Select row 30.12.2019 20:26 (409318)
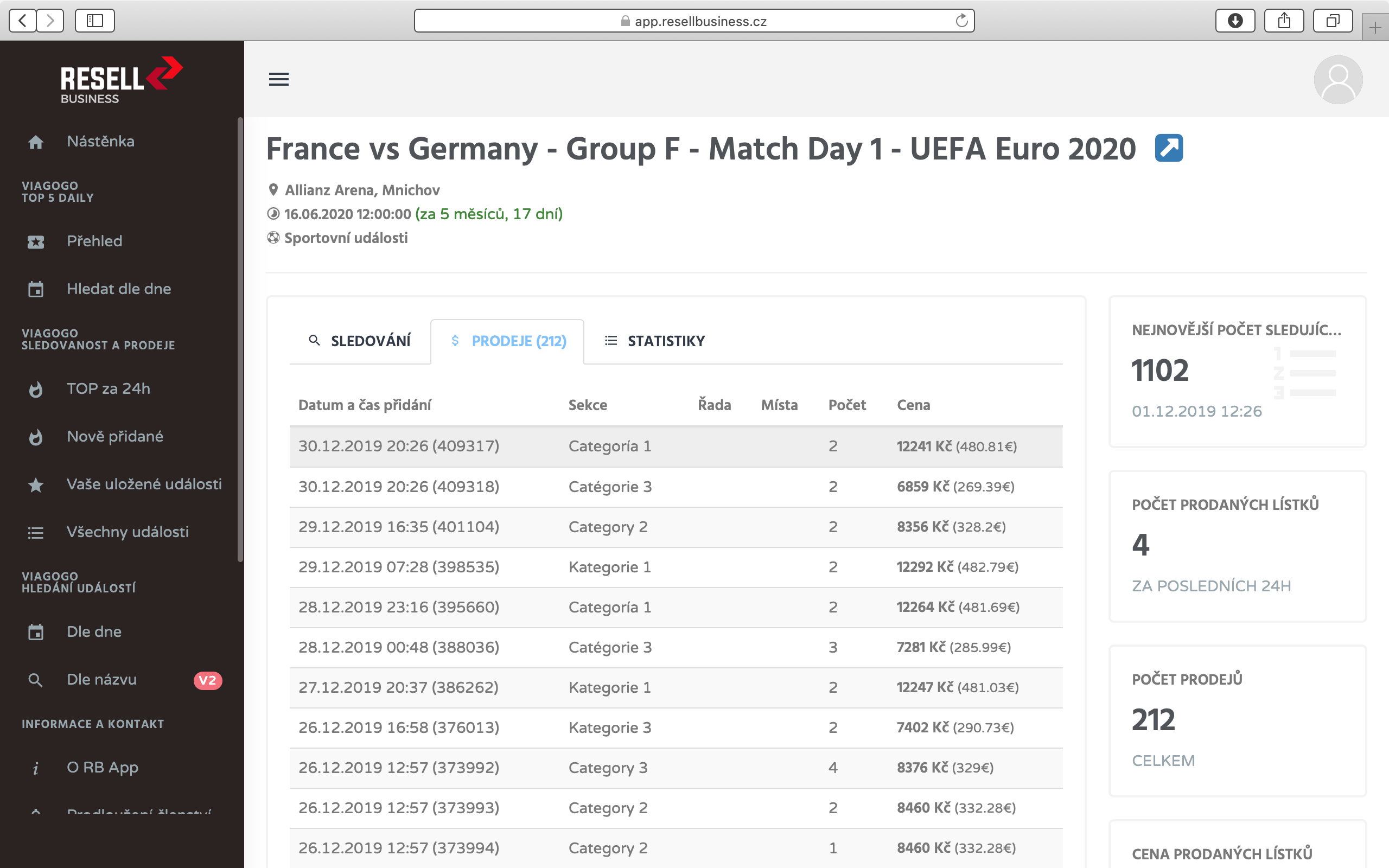Image resolution: width=1389 pixels, height=868 pixels. [x=676, y=487]
